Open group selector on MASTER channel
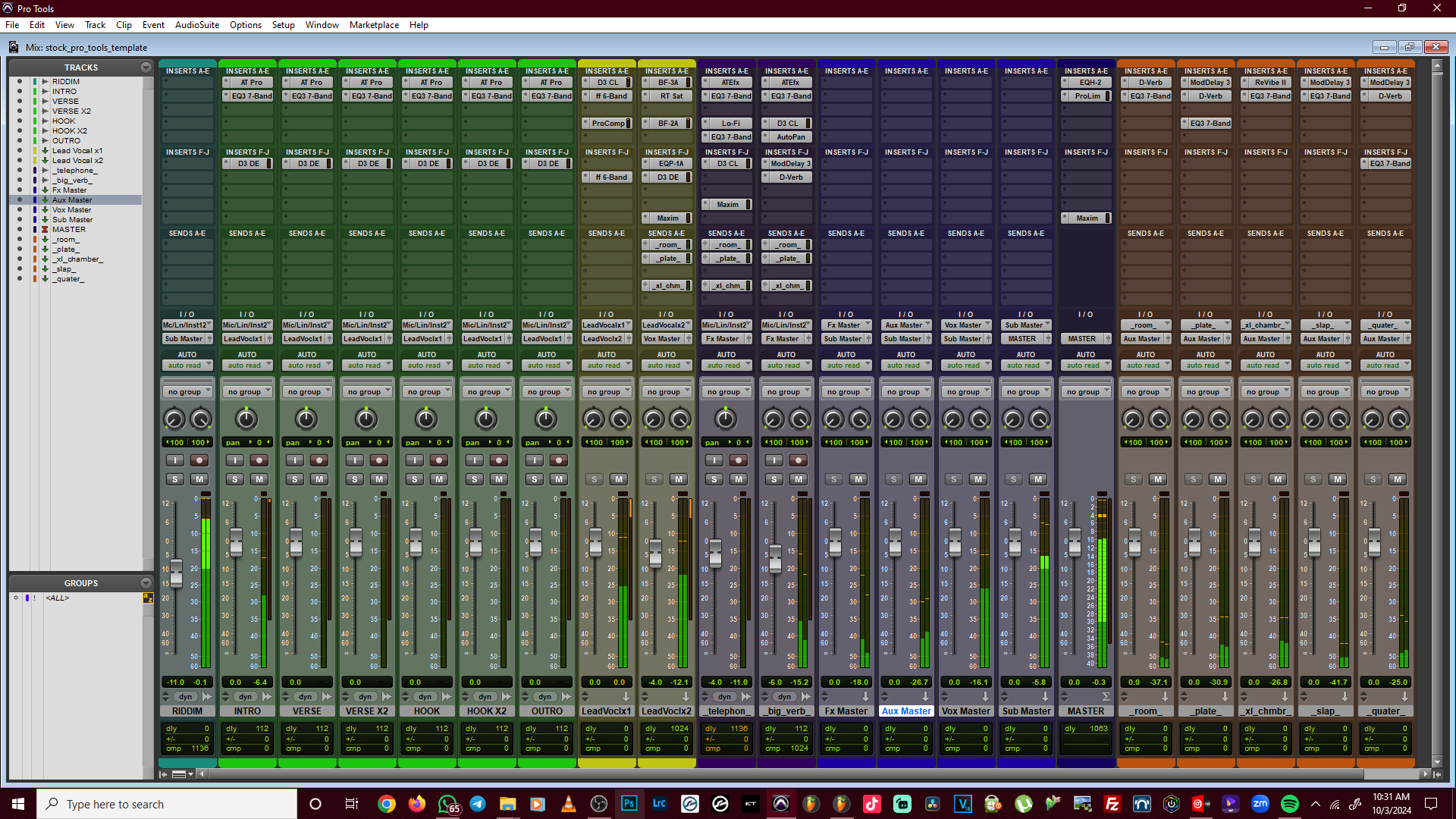The image size is (1456, 819). pyautogui.click(x=1086, y=392)
